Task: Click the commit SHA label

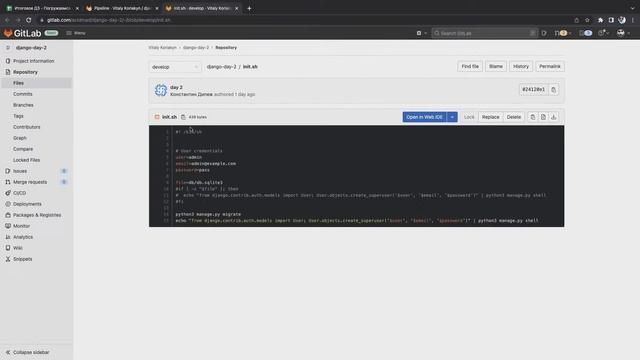Action: [533, 89]
